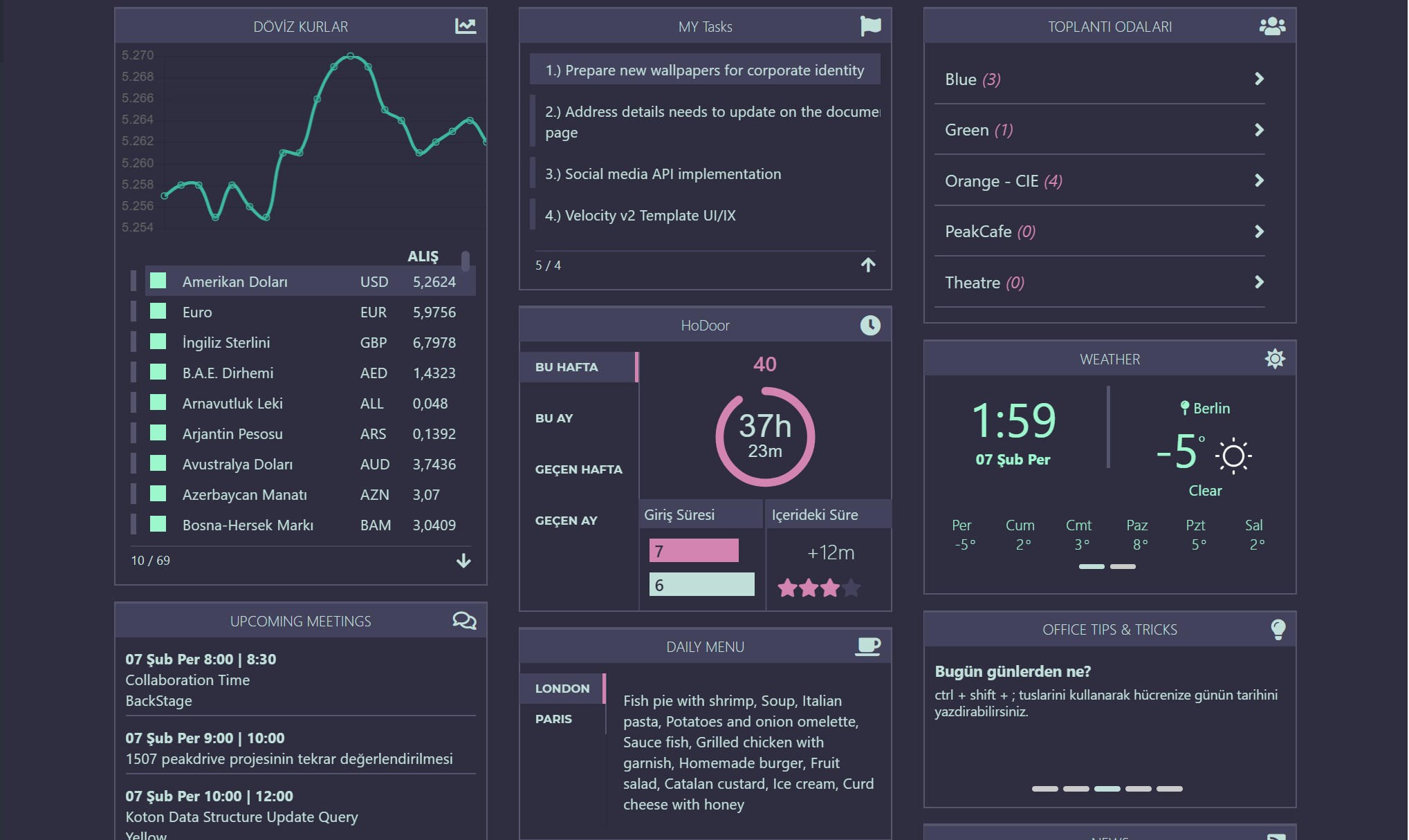Image resolution: width=1409 pixels, height=840 pixels.
Task: Click the pink Giriş Süresi bar 7
Action: coord(694,550)
